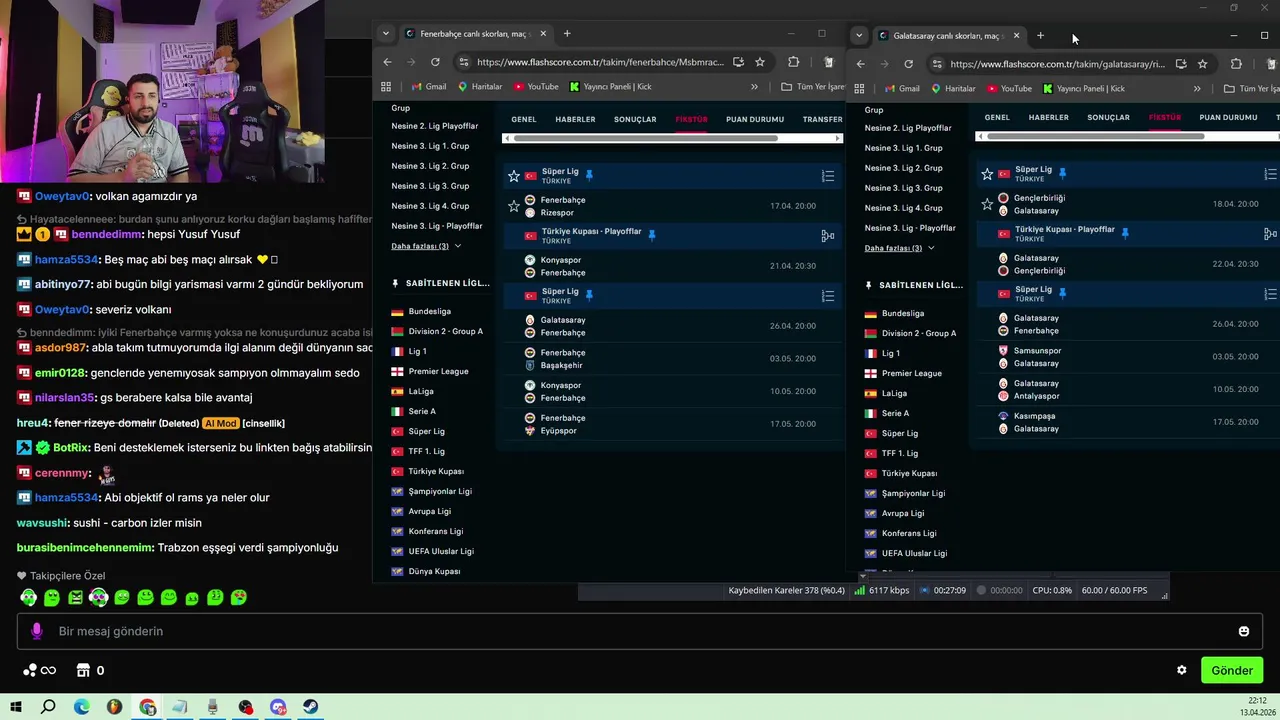Open a new tab in the Fenerbahçe window
This screenshot has width=1280, height=720.
tap(567, 34)
